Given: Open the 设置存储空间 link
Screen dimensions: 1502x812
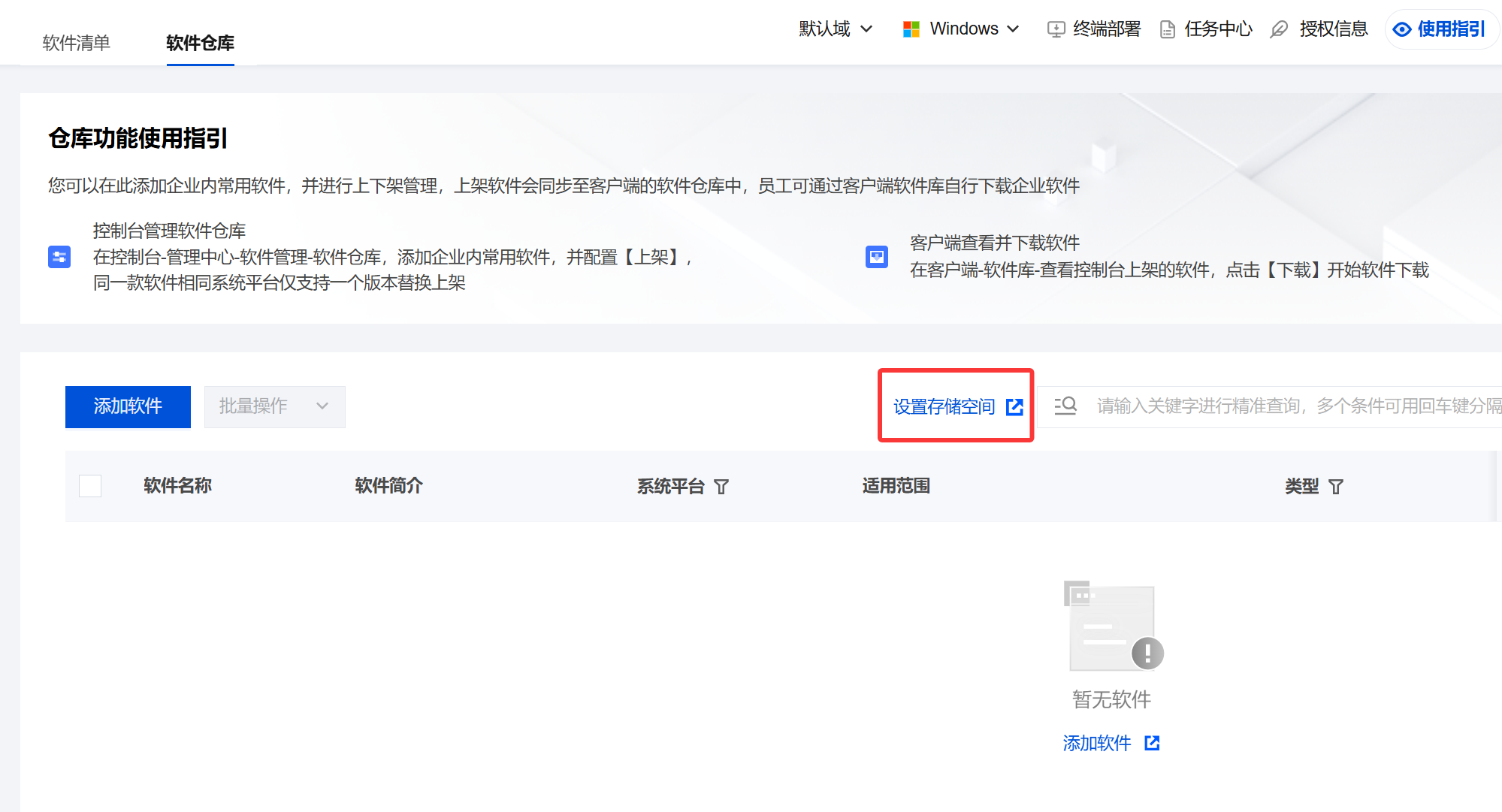Looking at the screenshot, I should coord(944,407).
